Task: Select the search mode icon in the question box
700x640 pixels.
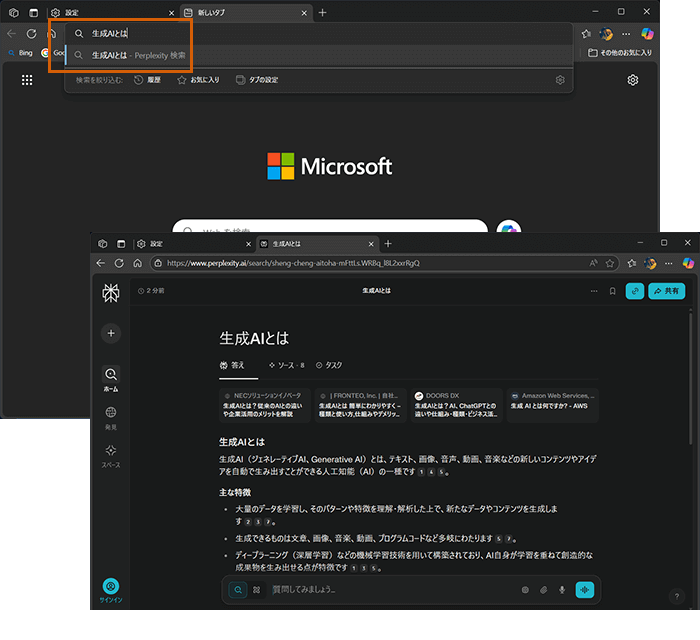Action: pos(238,590)
